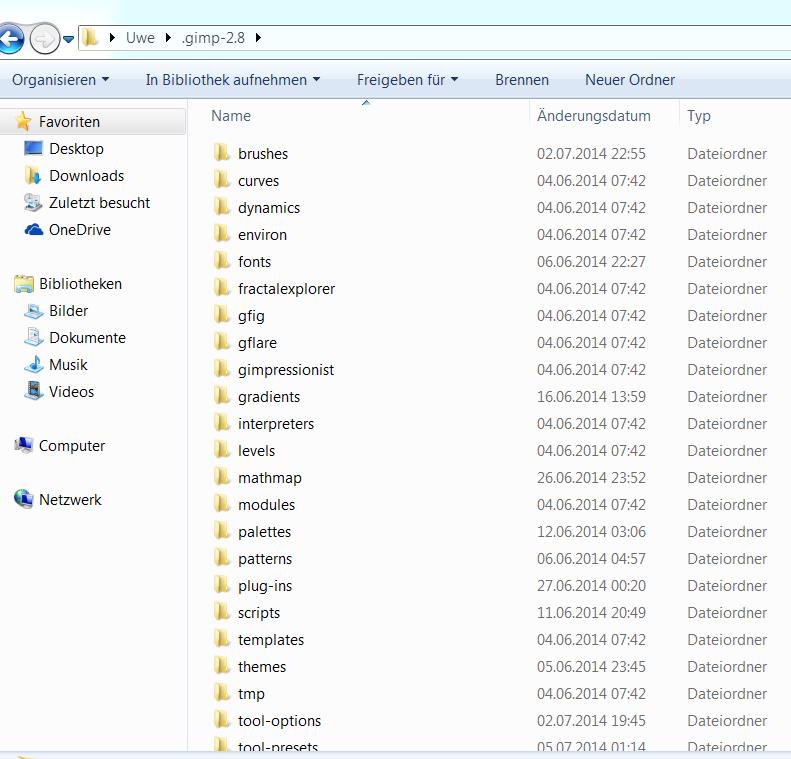This screenshot has height=759, width=791.
Task: Open Zuletzt besucht in sidebar
Action: coord(99,203)
